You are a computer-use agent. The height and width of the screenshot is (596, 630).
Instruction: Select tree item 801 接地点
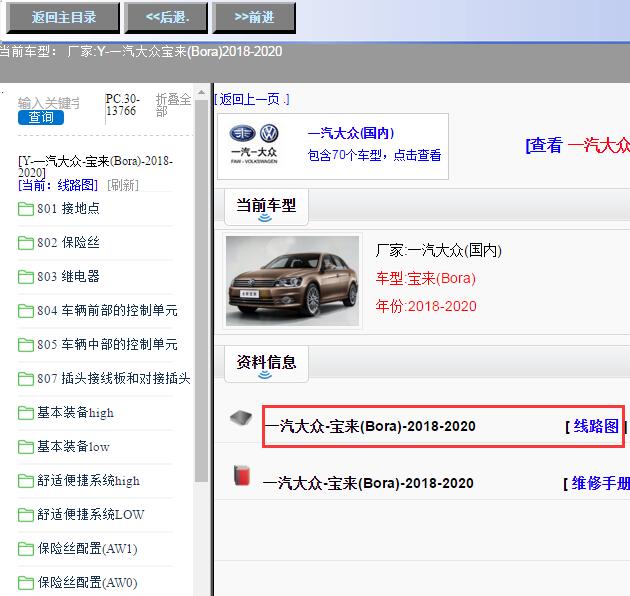[x=68, y=209]
